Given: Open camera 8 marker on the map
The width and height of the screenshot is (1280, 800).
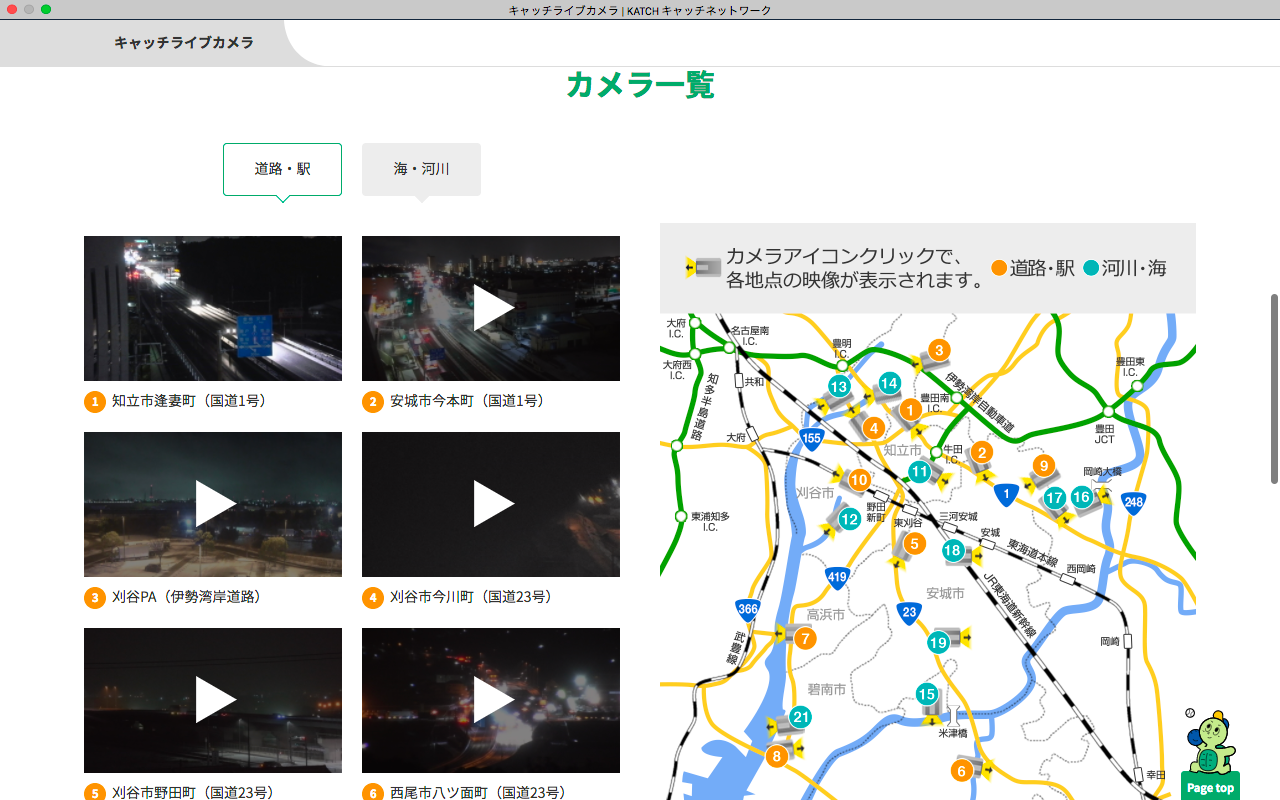Looking at the screenshot, I should tap(777, 756).
